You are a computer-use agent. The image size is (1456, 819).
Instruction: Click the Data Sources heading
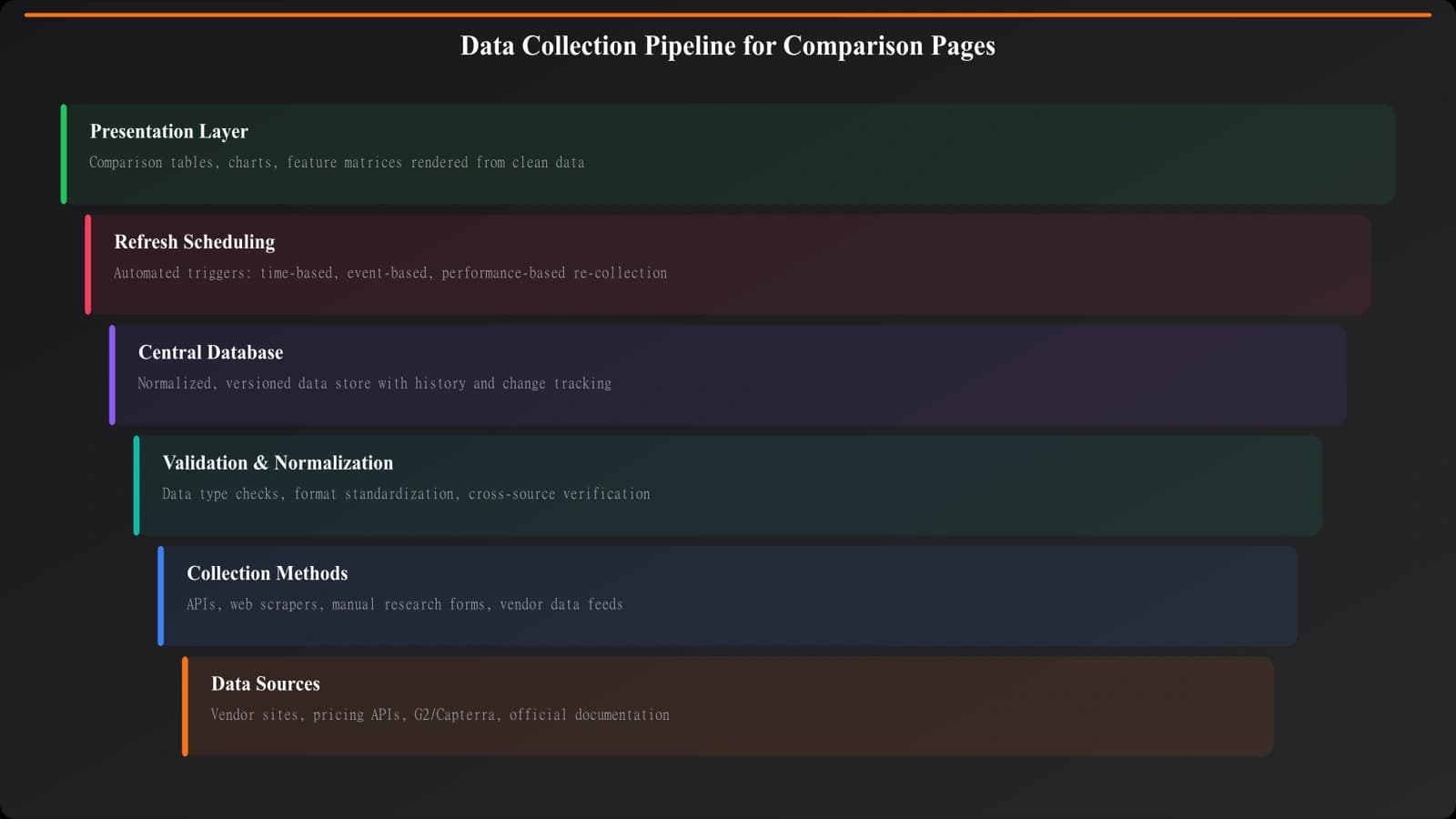[265, 684]
